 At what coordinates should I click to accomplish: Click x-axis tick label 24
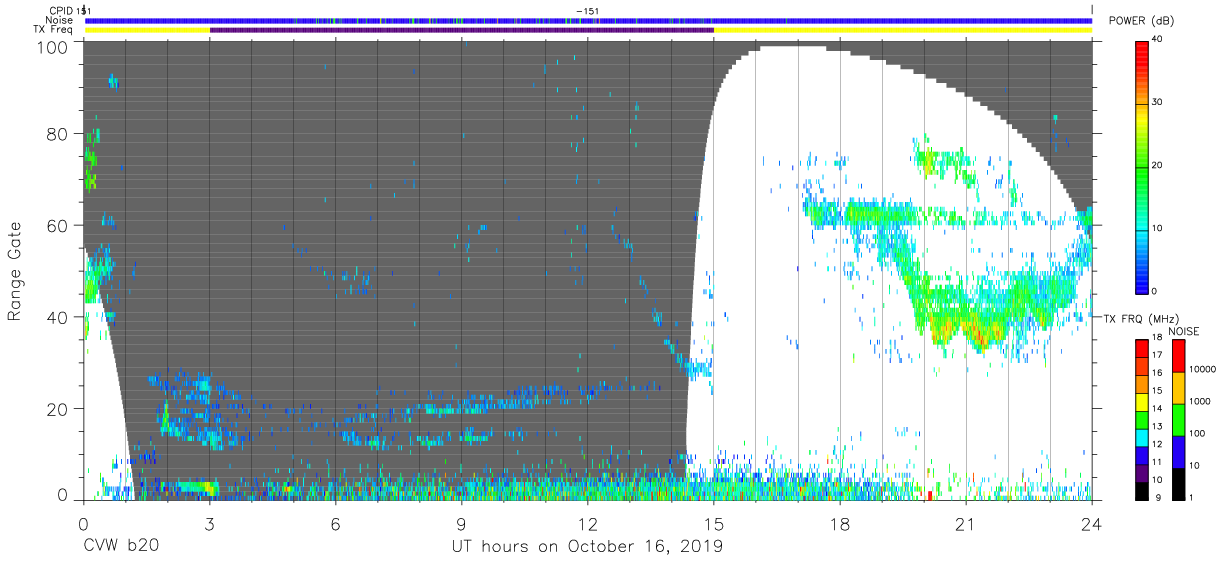(x=1091, y=523)
